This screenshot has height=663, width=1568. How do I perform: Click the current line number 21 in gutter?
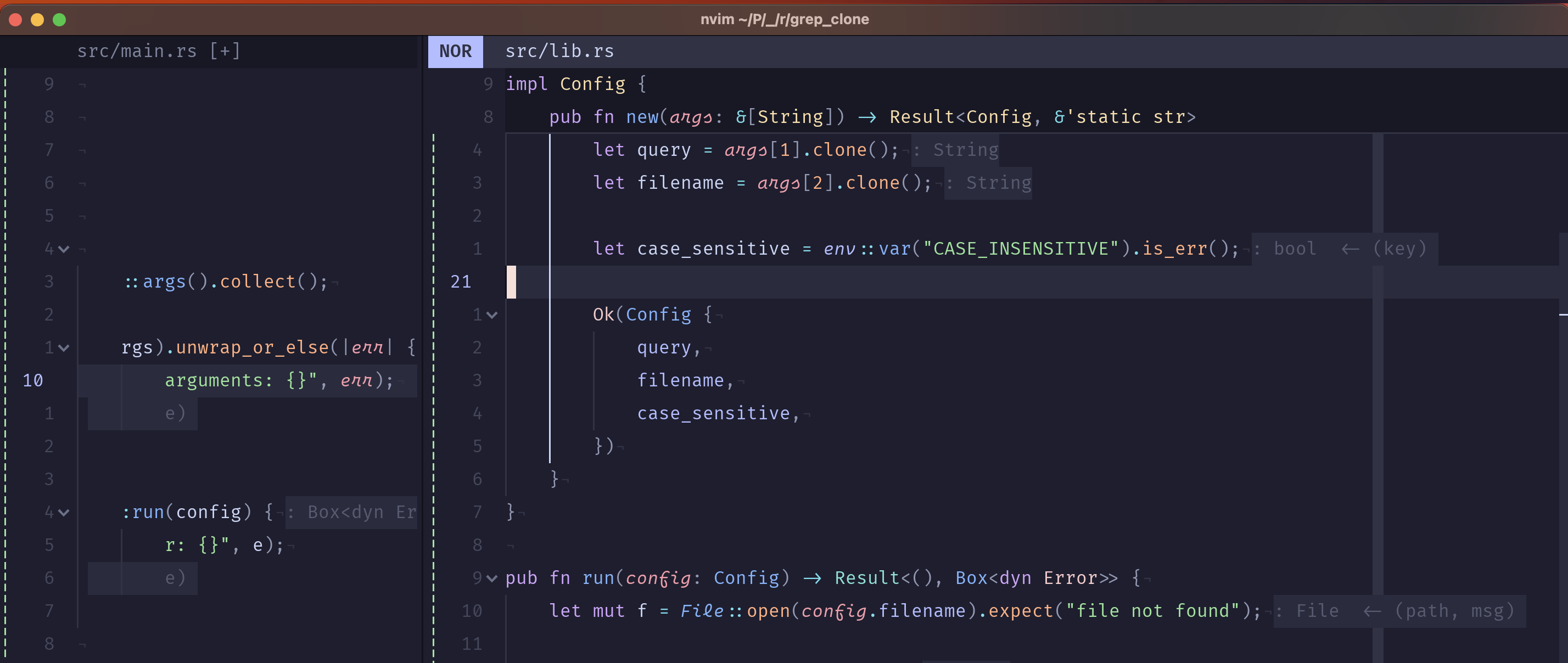(460, 282)
